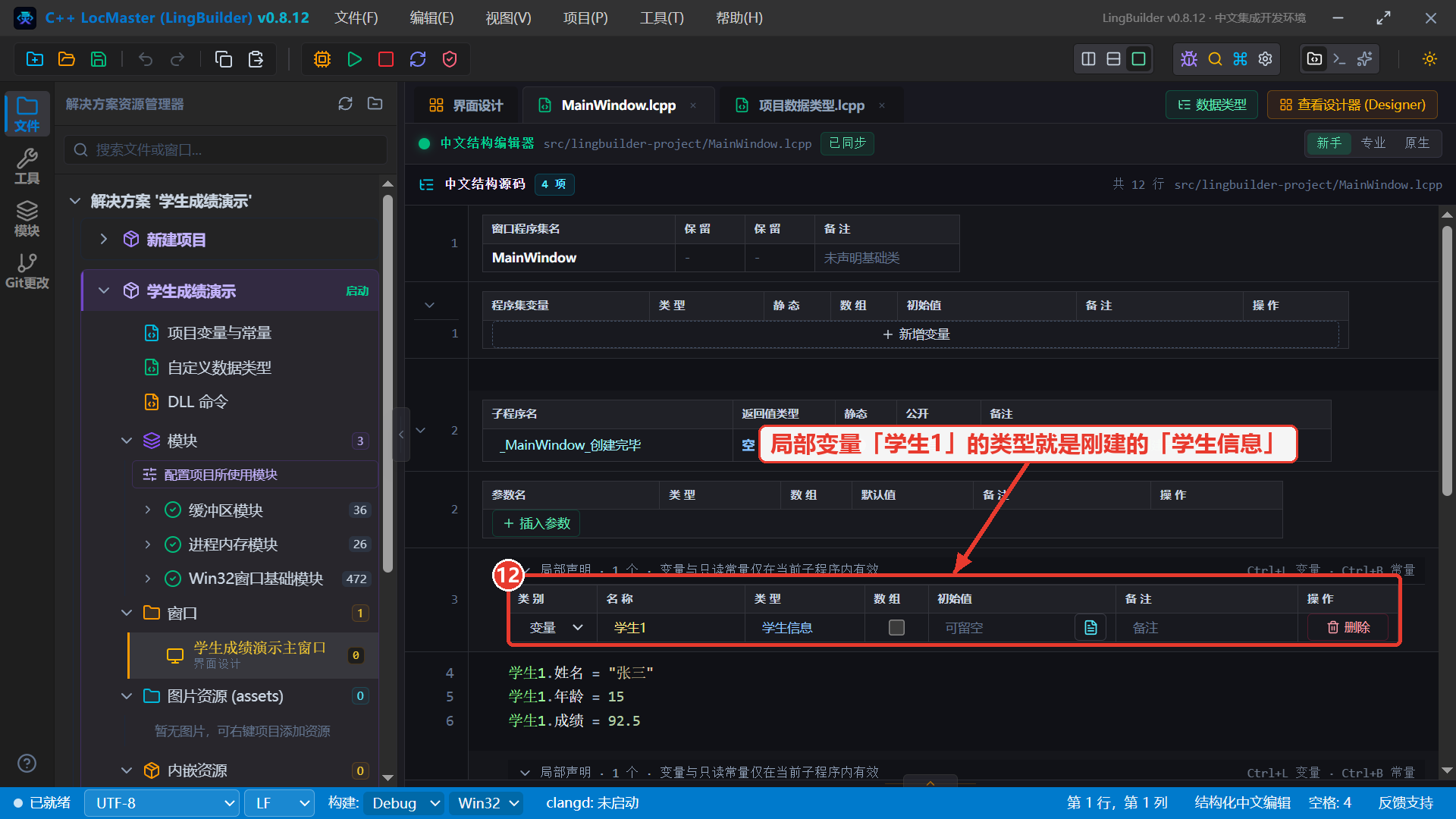Redo the last action
Screen dimensions: 1456x819
[177, 59]
